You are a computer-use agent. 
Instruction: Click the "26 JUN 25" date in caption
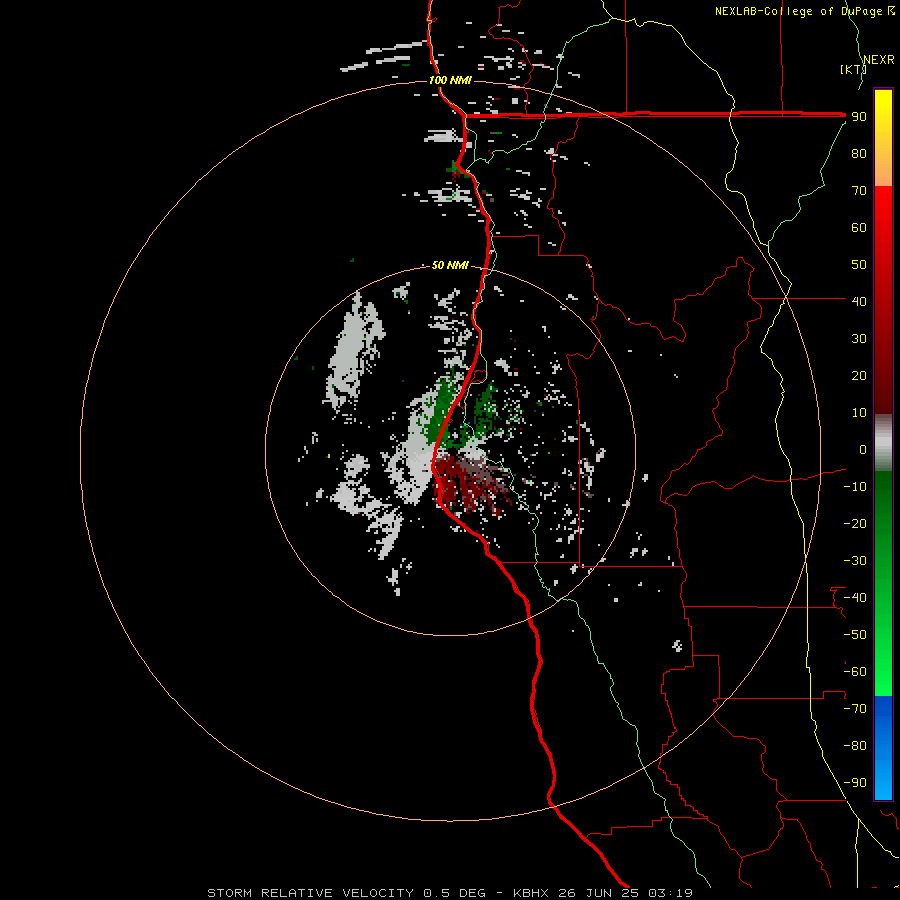599,893
